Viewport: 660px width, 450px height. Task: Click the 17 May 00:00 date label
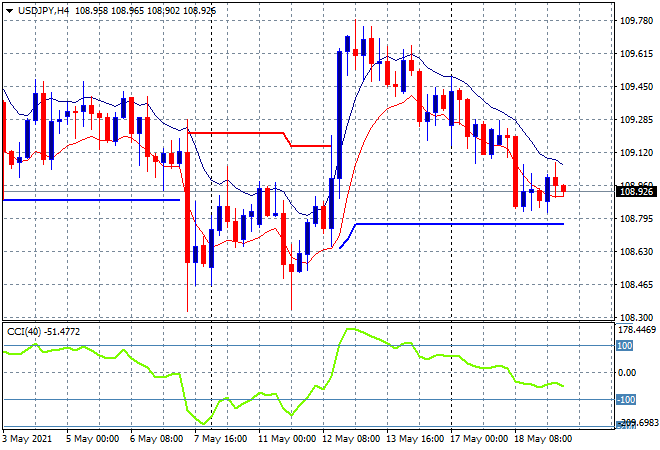click(x=479, y=439)
